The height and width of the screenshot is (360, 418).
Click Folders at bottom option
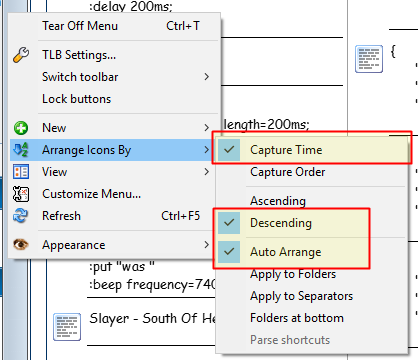click(311, 318)
